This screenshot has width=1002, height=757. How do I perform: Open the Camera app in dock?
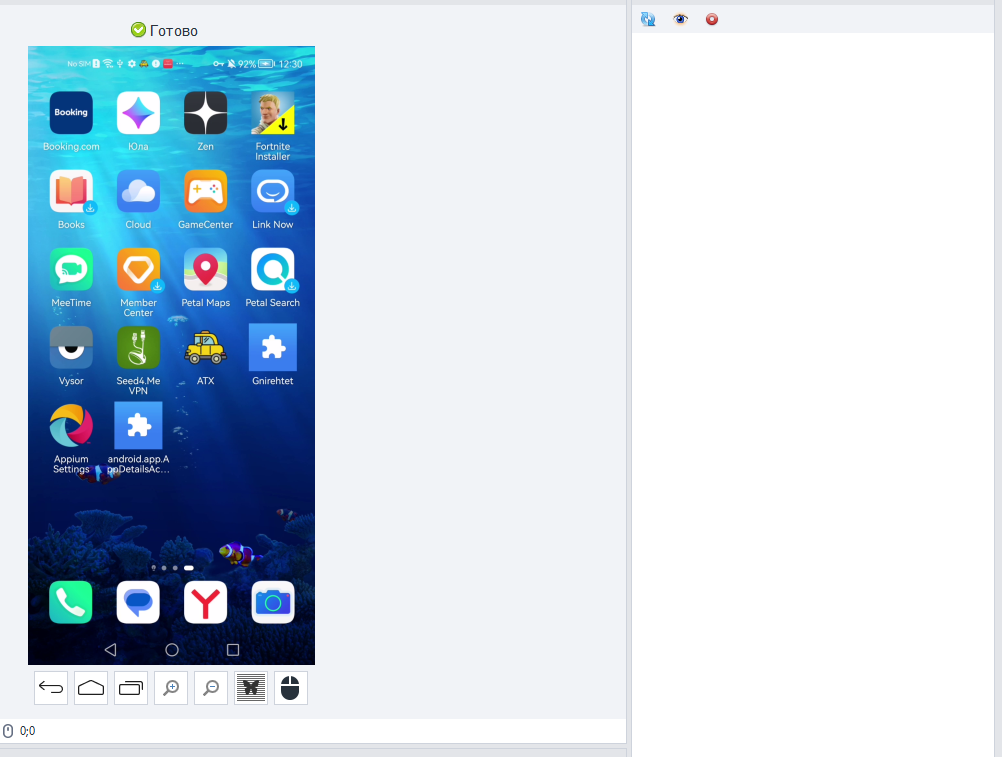(273, 602)
